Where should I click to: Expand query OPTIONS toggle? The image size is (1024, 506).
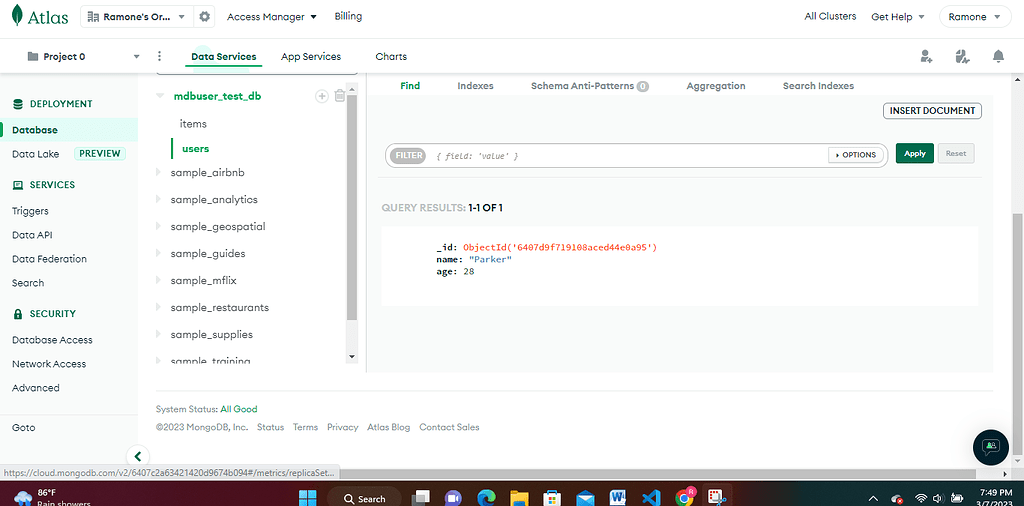click(854, 155)
